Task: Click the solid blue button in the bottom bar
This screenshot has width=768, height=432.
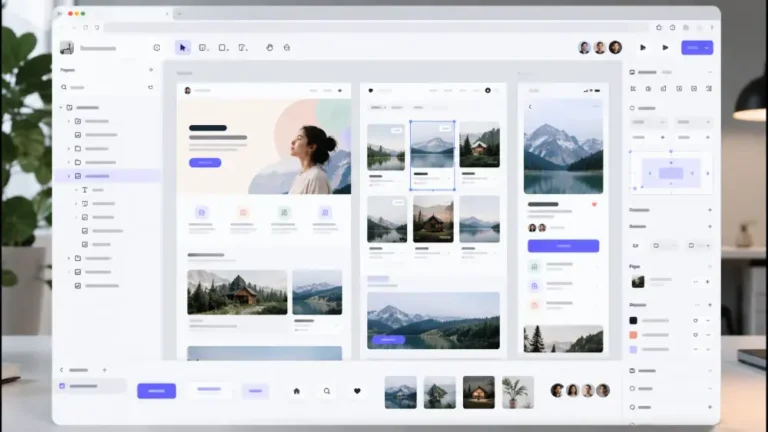Action: [156, 391]
